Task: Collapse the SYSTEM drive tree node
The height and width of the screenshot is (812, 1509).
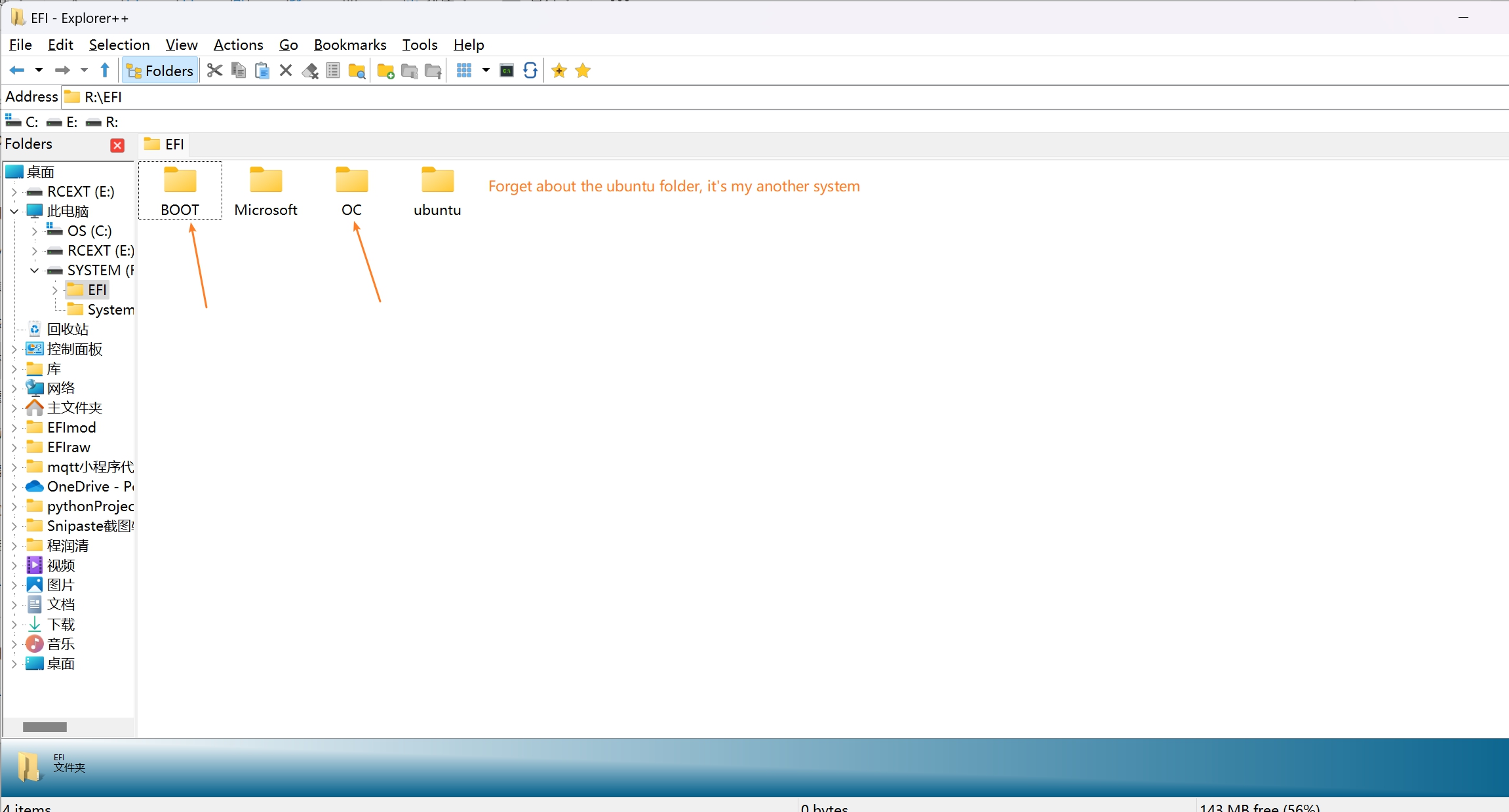Action: [34, 270]
